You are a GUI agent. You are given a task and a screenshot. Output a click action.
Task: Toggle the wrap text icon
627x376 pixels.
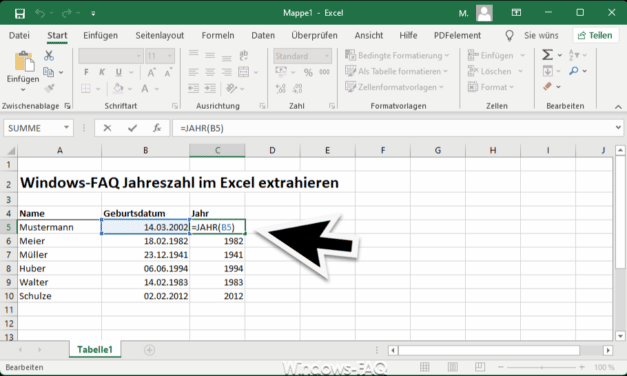[244, 55]
